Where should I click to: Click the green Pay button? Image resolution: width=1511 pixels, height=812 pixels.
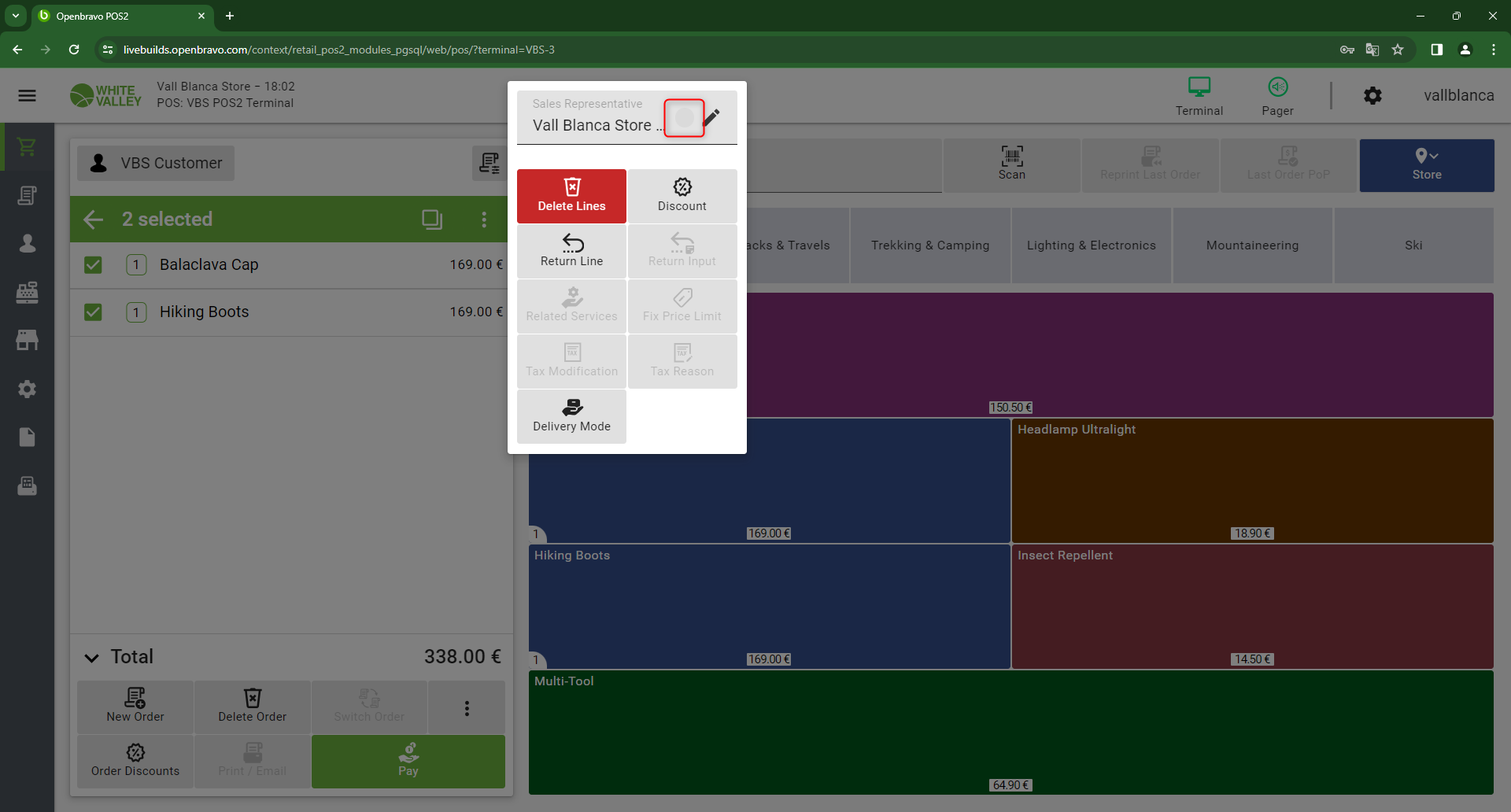(x=408, y=761)
